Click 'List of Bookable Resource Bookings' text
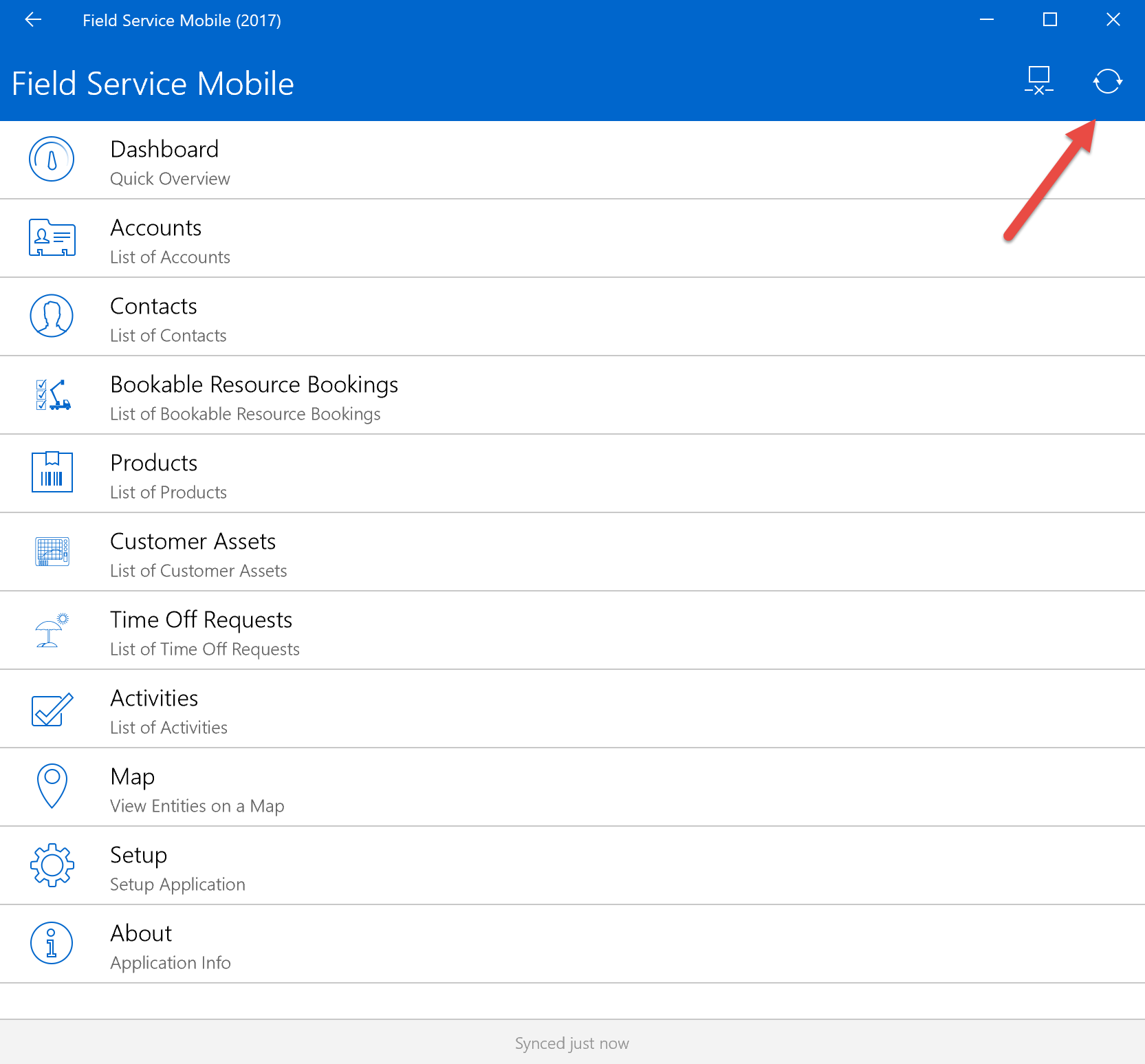1145x1064 pixels. coord(245,414)
